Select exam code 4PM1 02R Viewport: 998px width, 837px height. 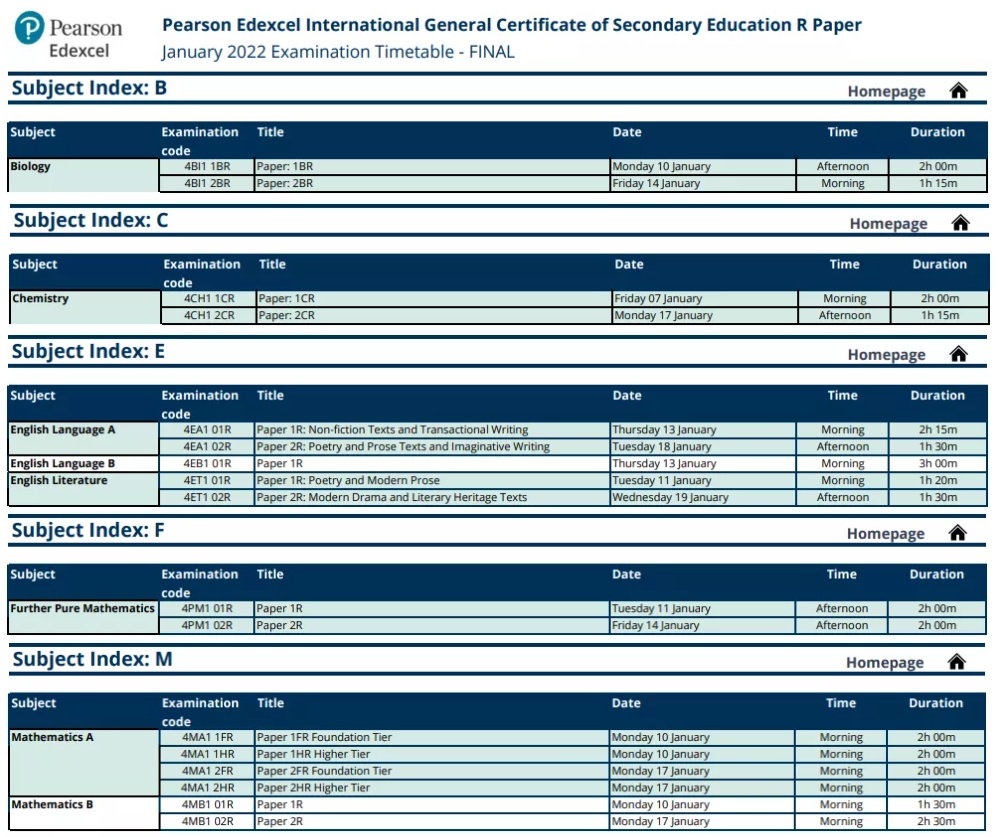coord(207,625)
